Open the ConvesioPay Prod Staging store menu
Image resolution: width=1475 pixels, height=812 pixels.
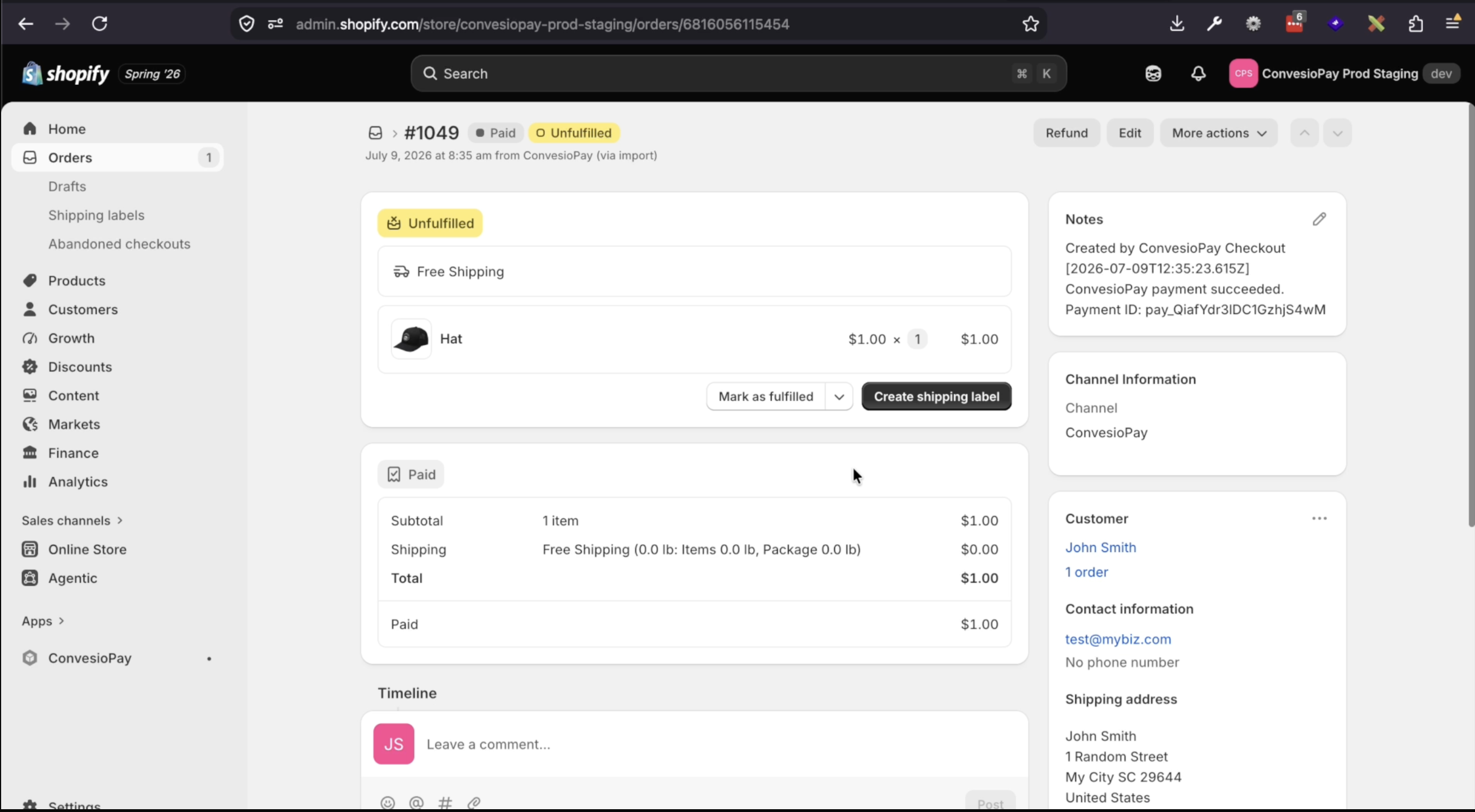pos(1345,74)
